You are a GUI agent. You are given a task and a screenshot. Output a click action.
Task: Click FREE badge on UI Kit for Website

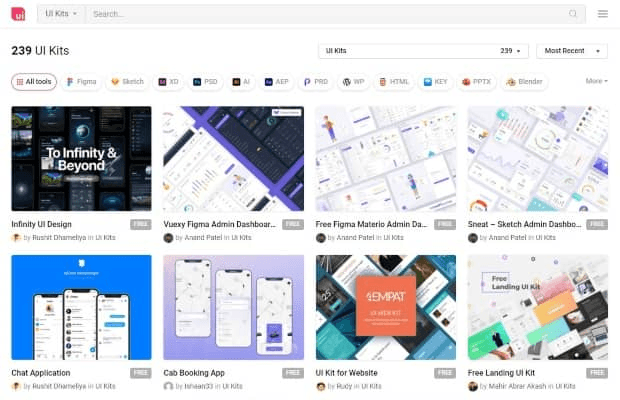[445, 373]
